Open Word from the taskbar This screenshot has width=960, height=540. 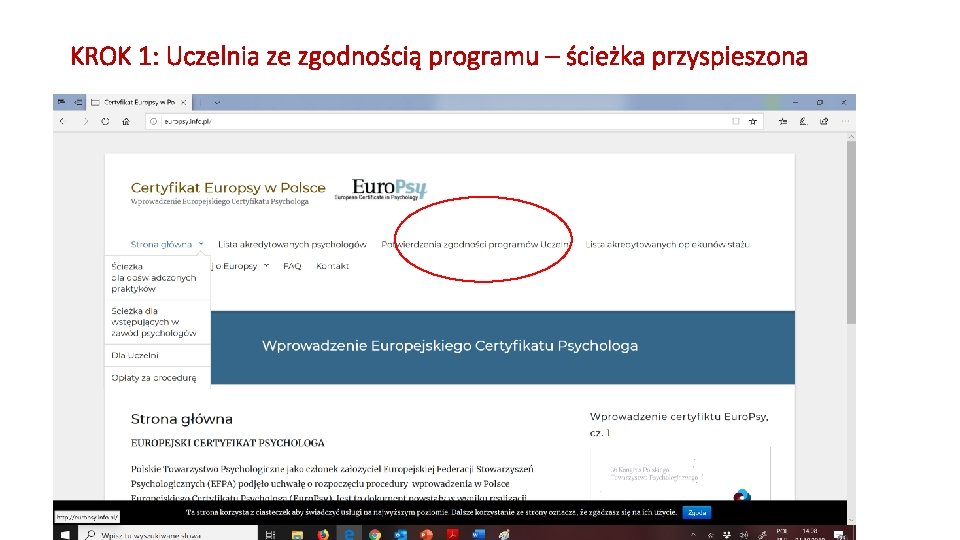[478, 534]
